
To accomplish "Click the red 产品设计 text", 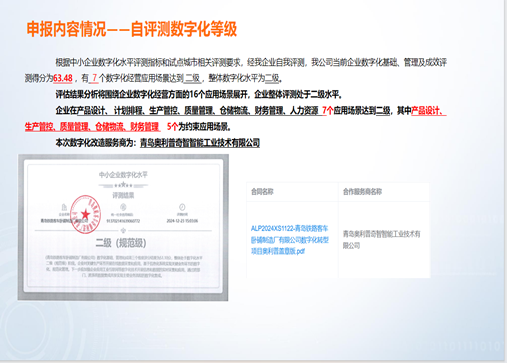I will pyautogui.click(x=426, y=111).
